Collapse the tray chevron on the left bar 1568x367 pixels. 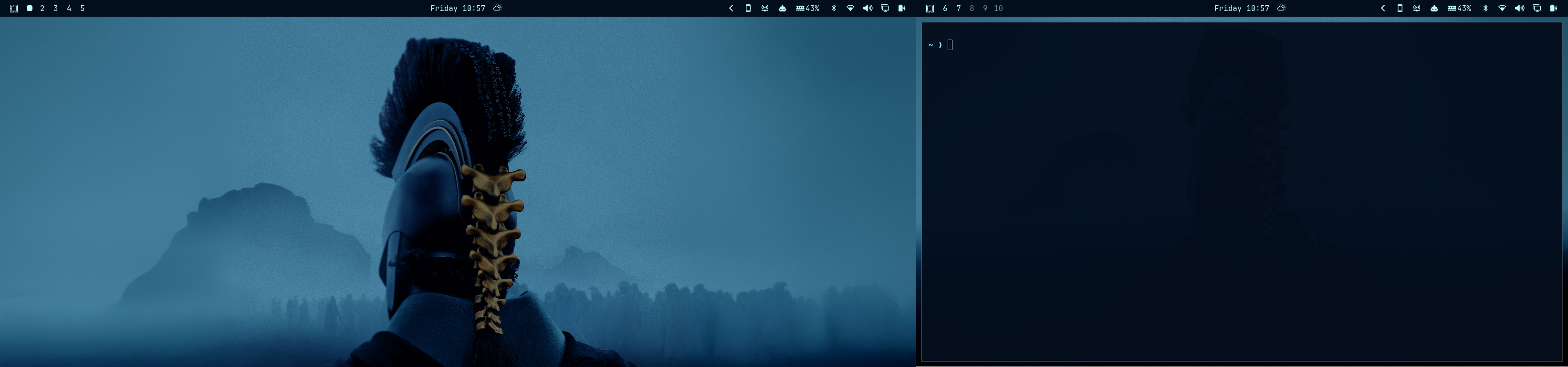731,9
